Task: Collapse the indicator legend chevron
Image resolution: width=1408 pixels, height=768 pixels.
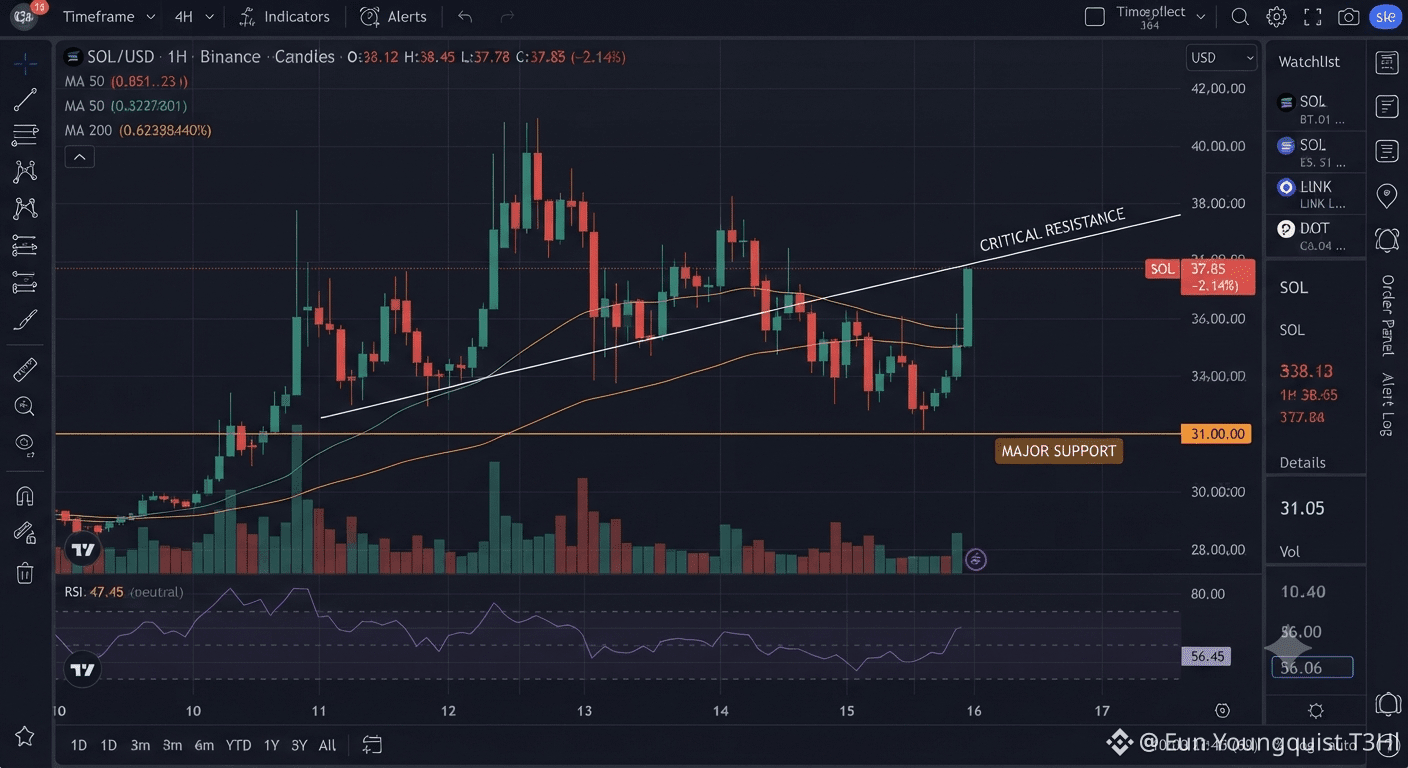Action: coord(79,156)
